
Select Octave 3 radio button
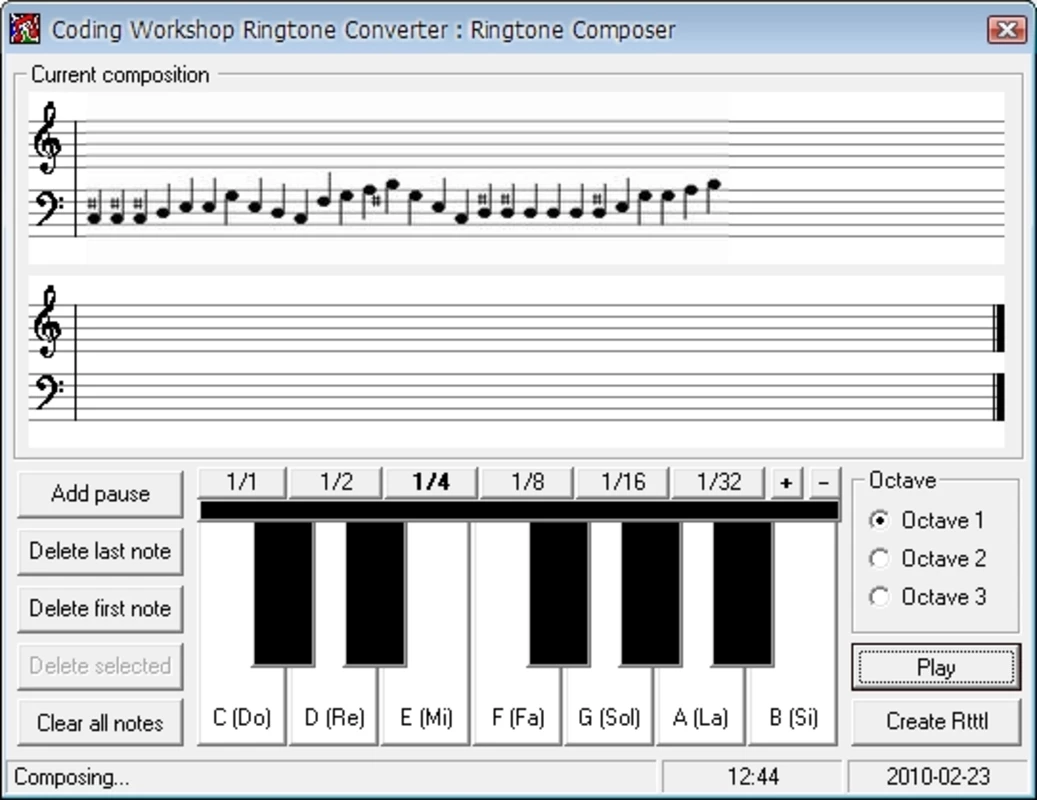point(927,597)
